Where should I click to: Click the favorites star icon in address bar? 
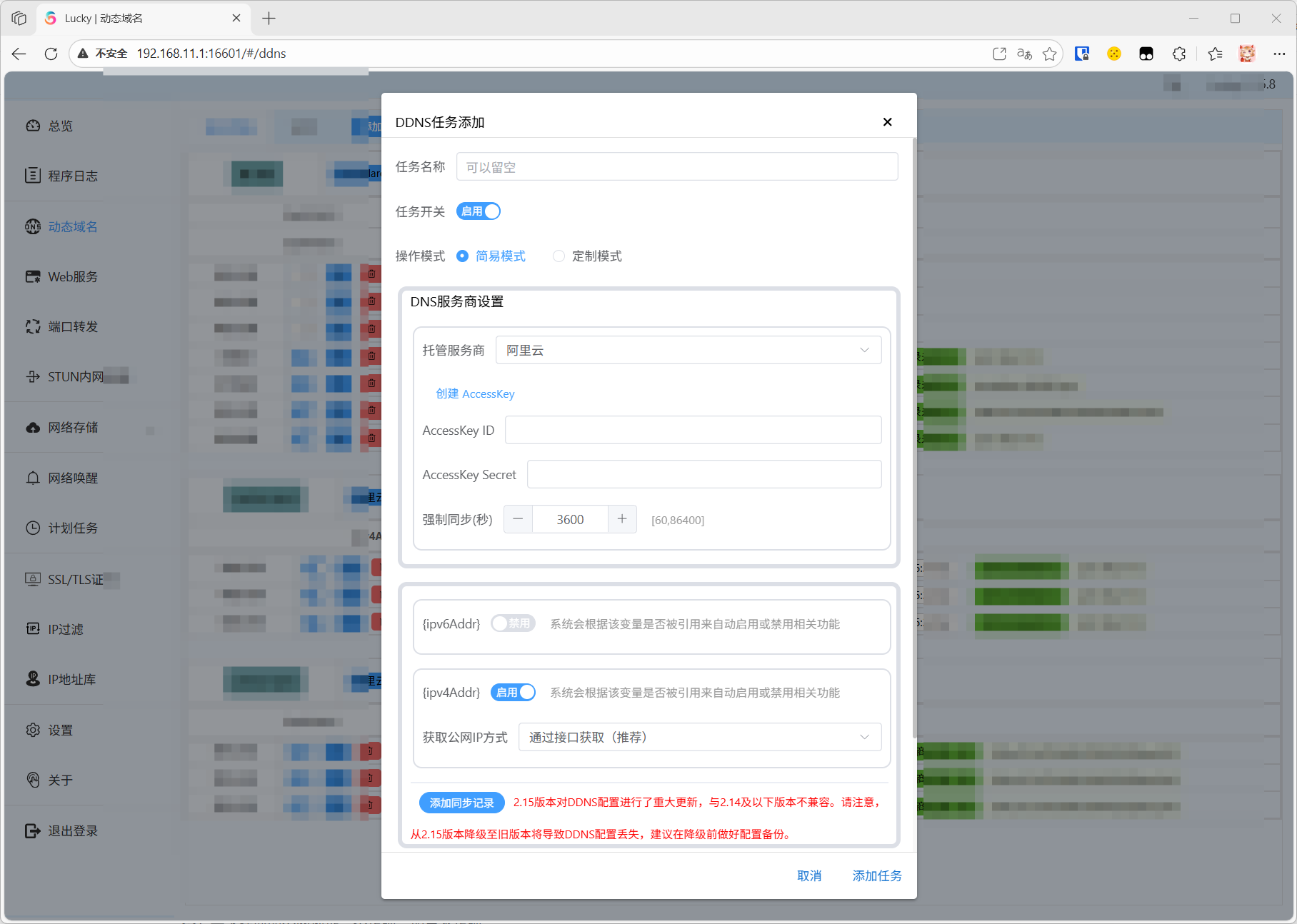1049,54
